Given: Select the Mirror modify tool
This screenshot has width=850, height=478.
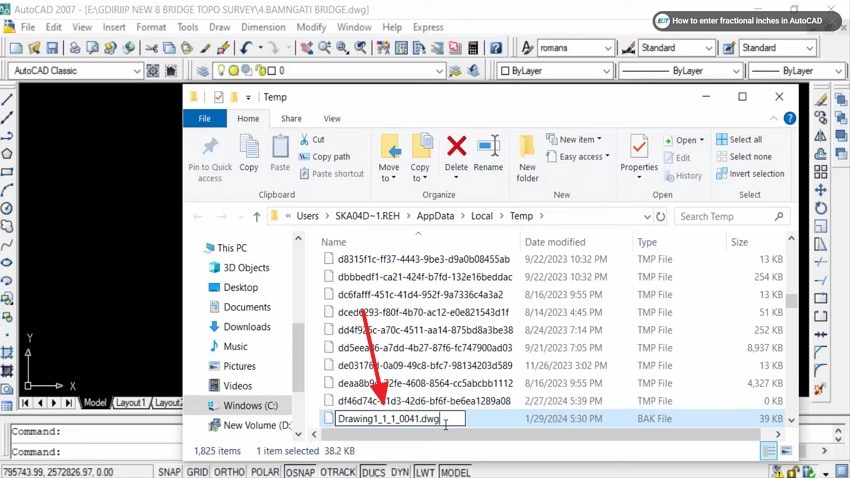Looking at the screenshot, I should (x=821, y=136).
